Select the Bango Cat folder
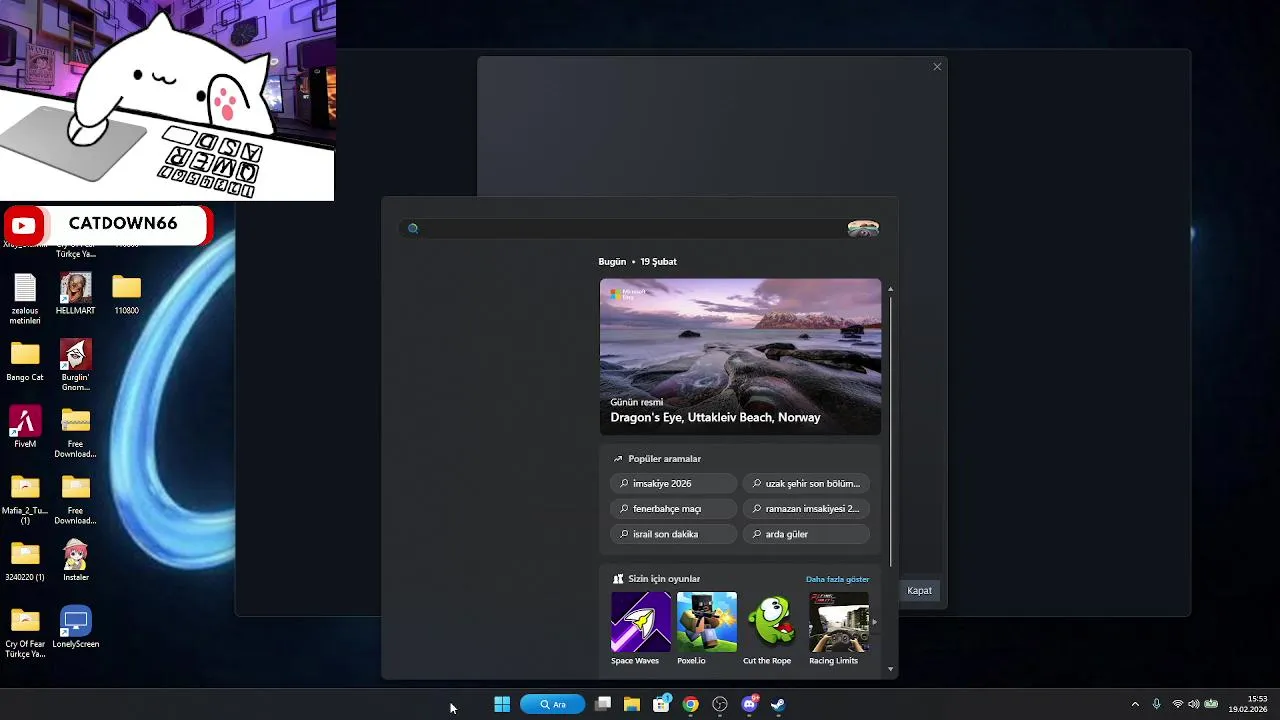The image size is (1280, 720). (x=25, y=361)
